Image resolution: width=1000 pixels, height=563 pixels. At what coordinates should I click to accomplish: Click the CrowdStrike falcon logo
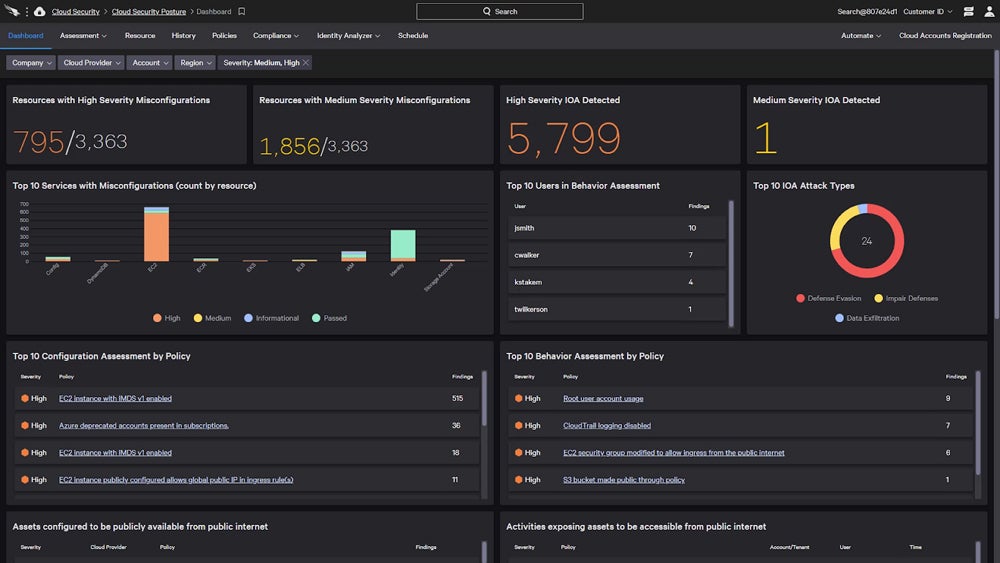click(x=10, y=12)
